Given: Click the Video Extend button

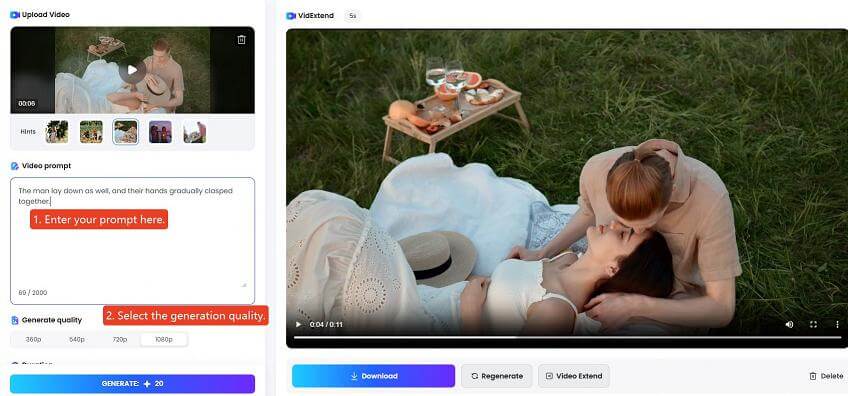Looking at the screenshot, I should [x=574, y=376].
